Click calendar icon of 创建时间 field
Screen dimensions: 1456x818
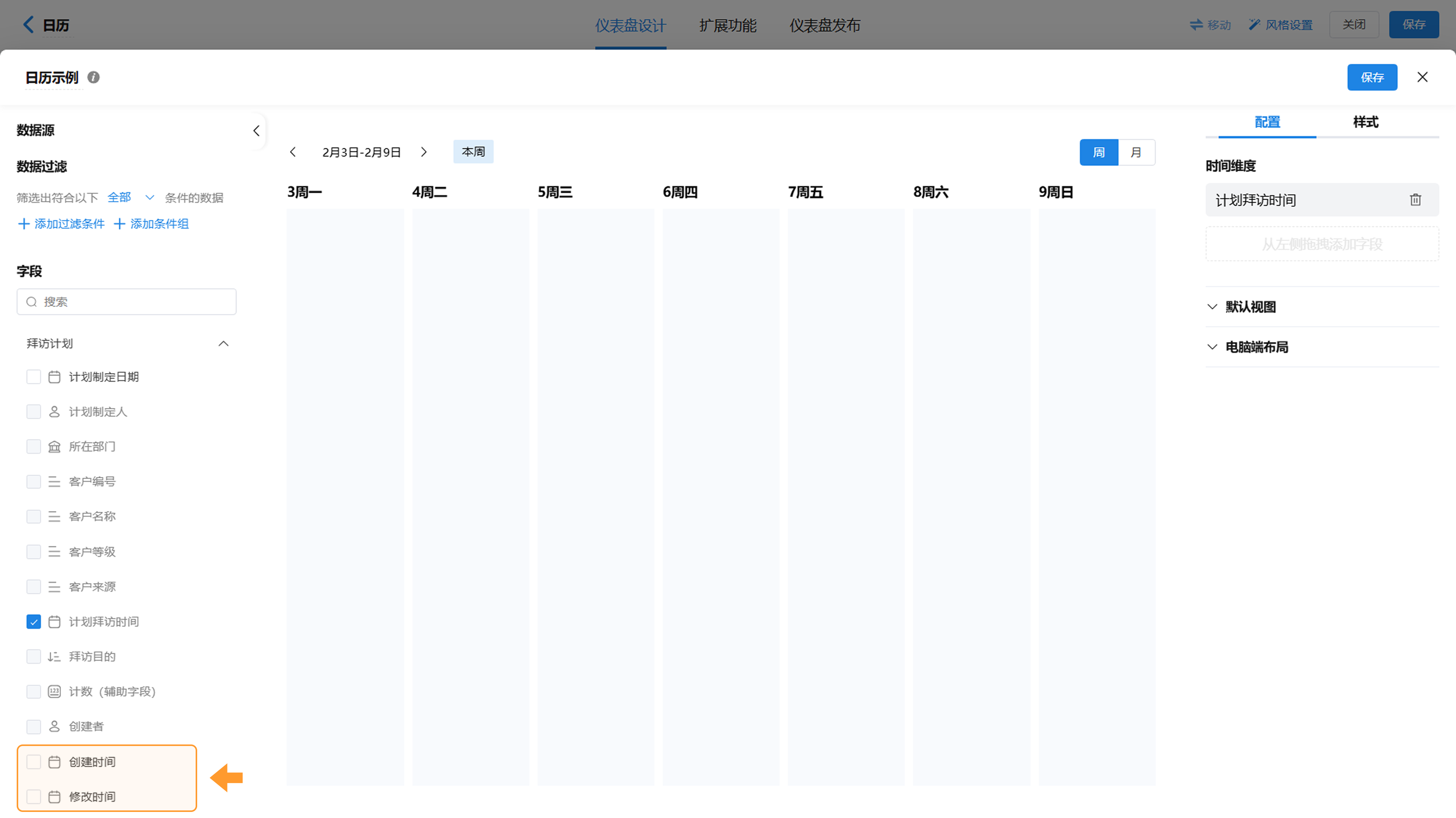coord(54,762)
